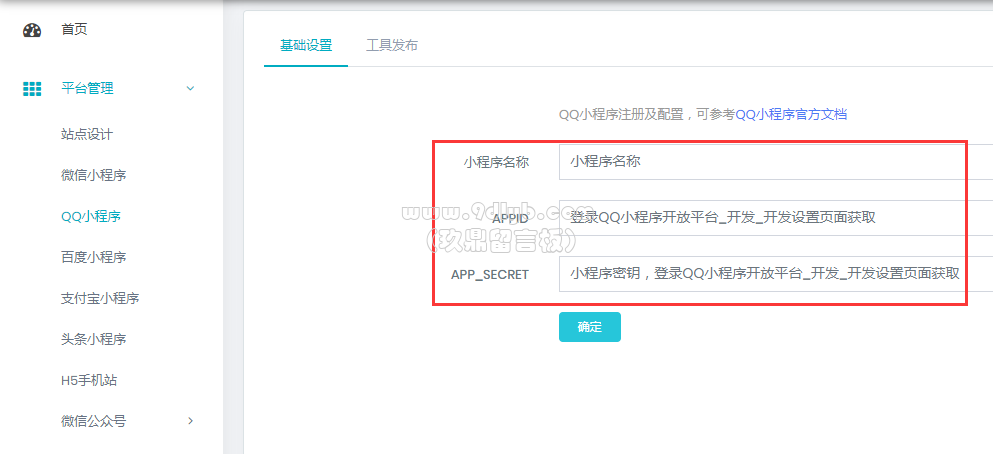Viewport: 993px width, 454px height.
Task: Focus the 小程序名称 input field
Action: coord(776,162)
